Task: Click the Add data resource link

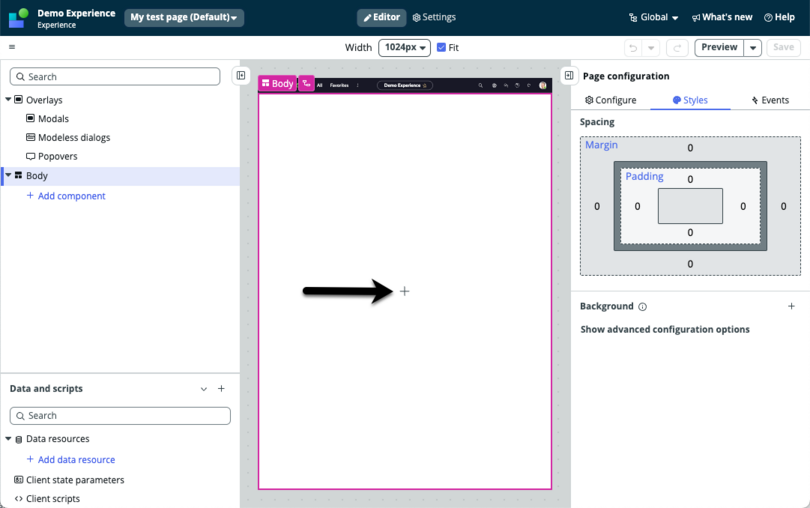Action: (x=71, y=459)
